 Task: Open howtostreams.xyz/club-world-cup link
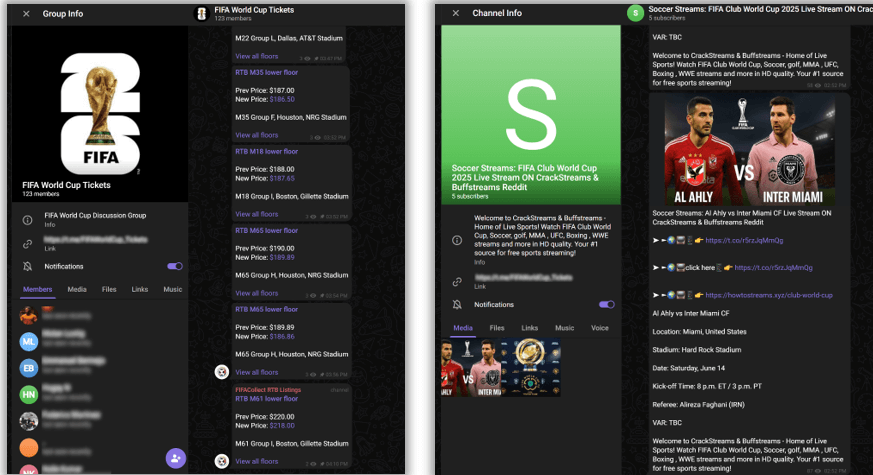tap(768, 295)
